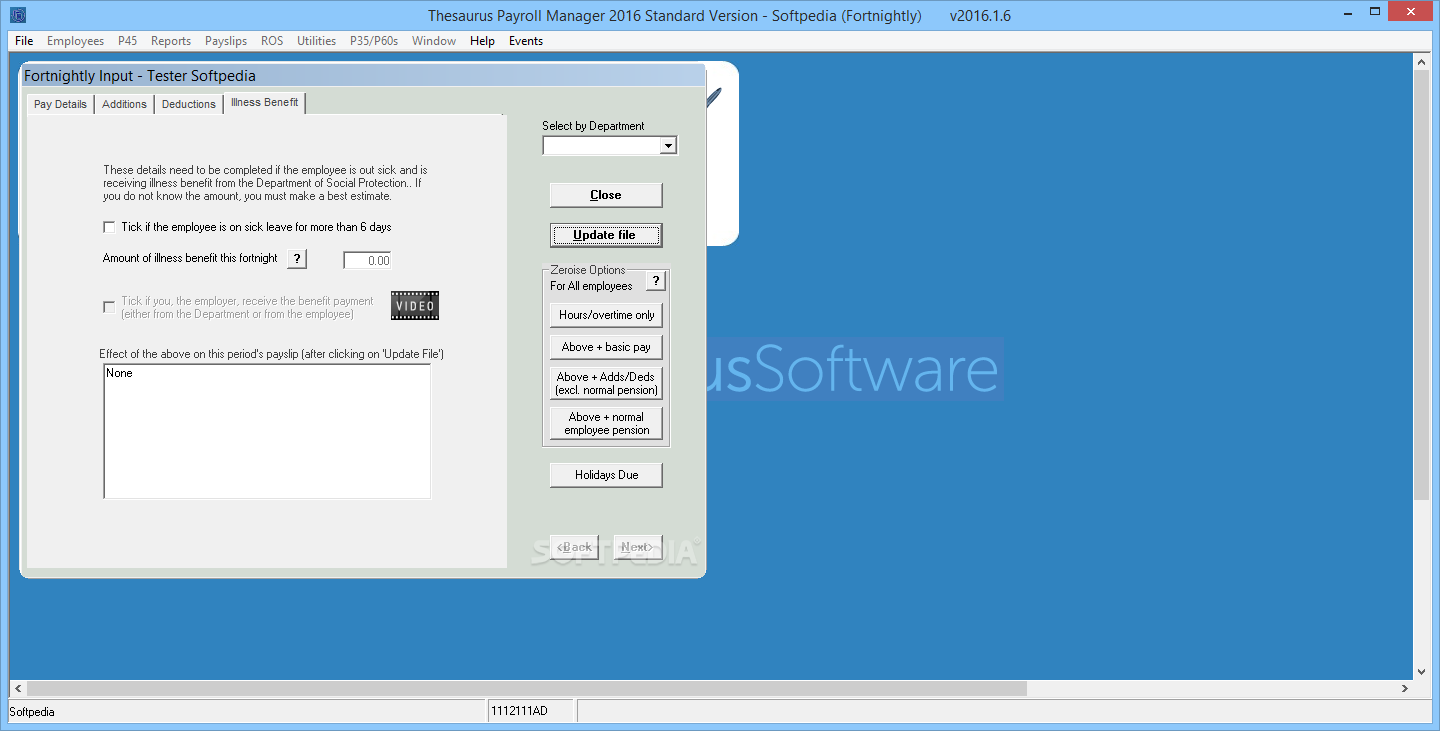Open the Help menu
1440x731 pixels.
coord(482,41)
